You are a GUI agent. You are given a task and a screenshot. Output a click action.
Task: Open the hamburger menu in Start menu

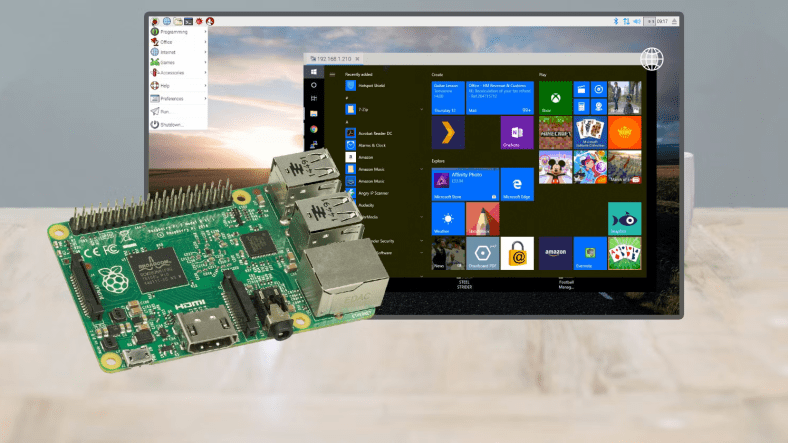332,74
